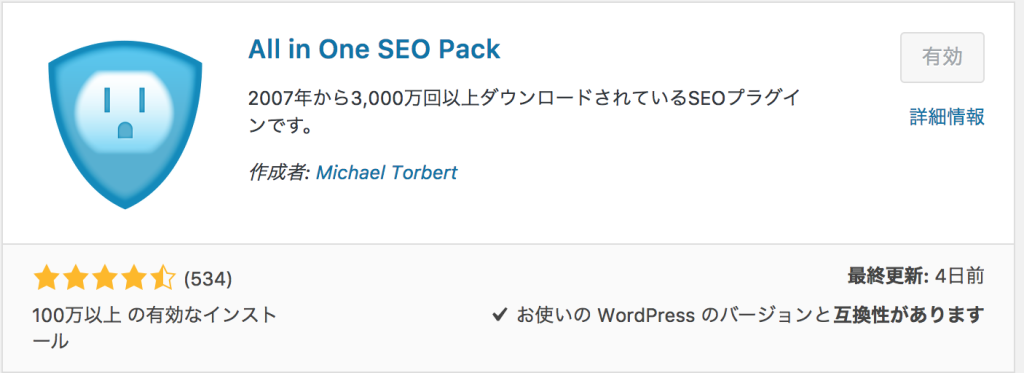Click the fourth gold rating star

pos(133,279)
